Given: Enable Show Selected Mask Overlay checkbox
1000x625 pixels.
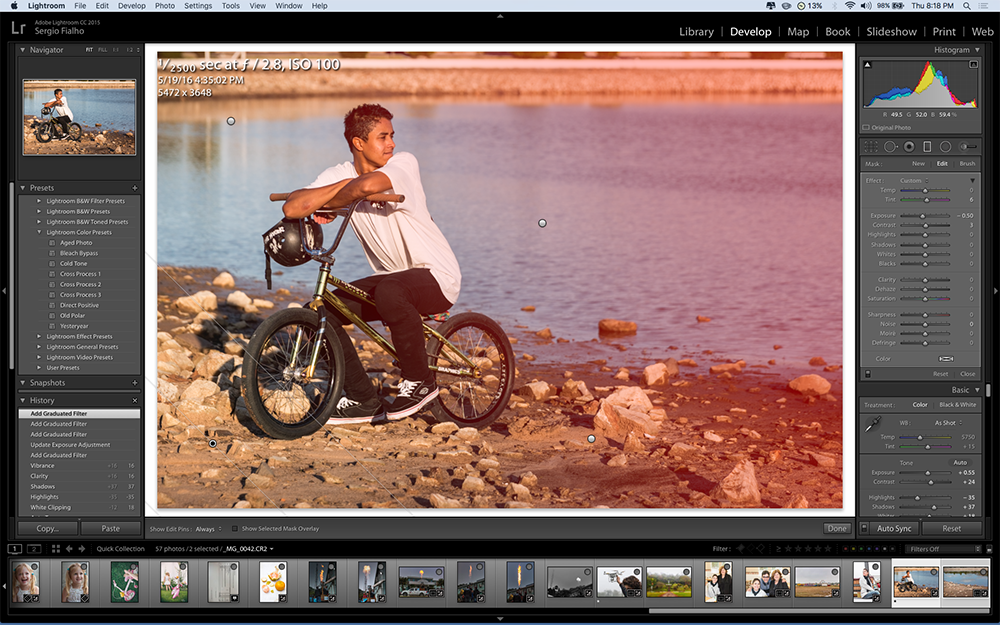Looking at the screenshot, I should [x=235, y=528].
